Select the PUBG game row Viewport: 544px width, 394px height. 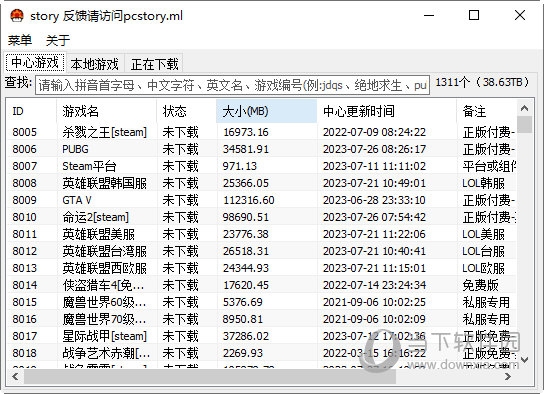tap(262, 149)
